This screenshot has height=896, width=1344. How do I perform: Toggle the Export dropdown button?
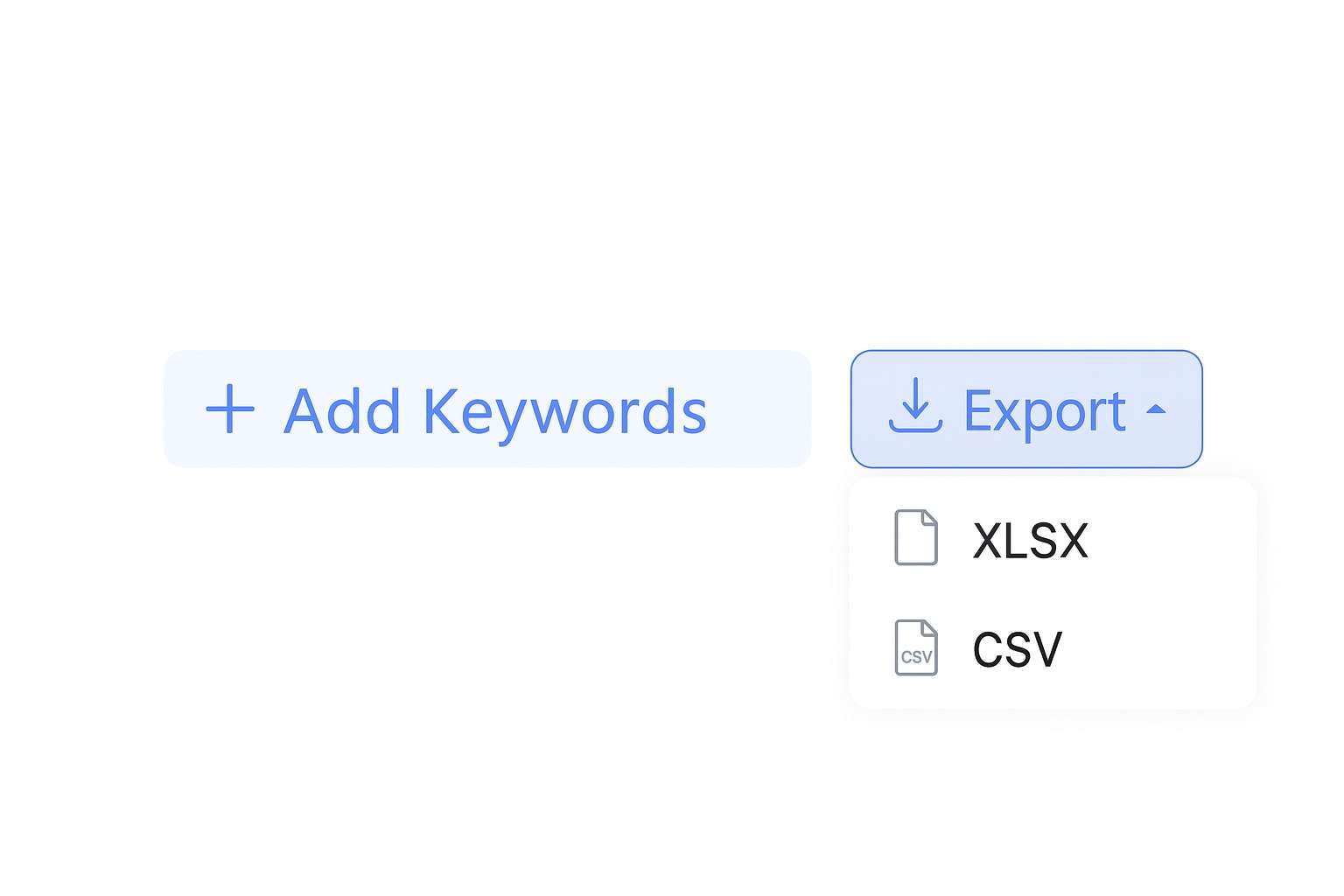pos(1026,409)
